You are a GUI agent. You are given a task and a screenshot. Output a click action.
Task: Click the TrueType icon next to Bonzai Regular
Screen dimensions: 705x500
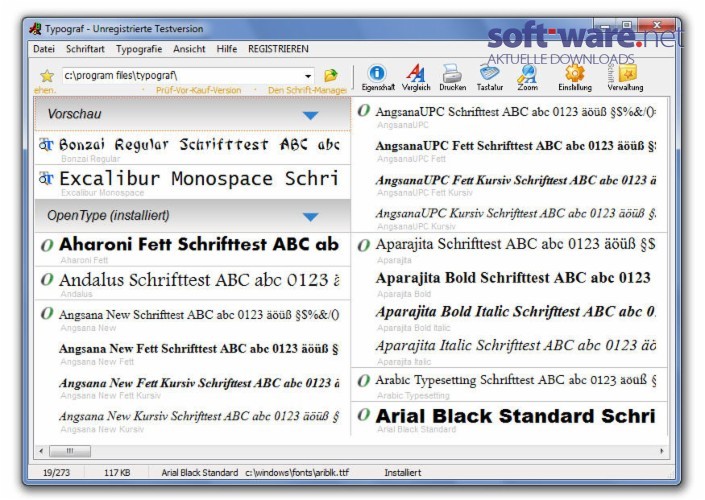(x=46, y=144)
